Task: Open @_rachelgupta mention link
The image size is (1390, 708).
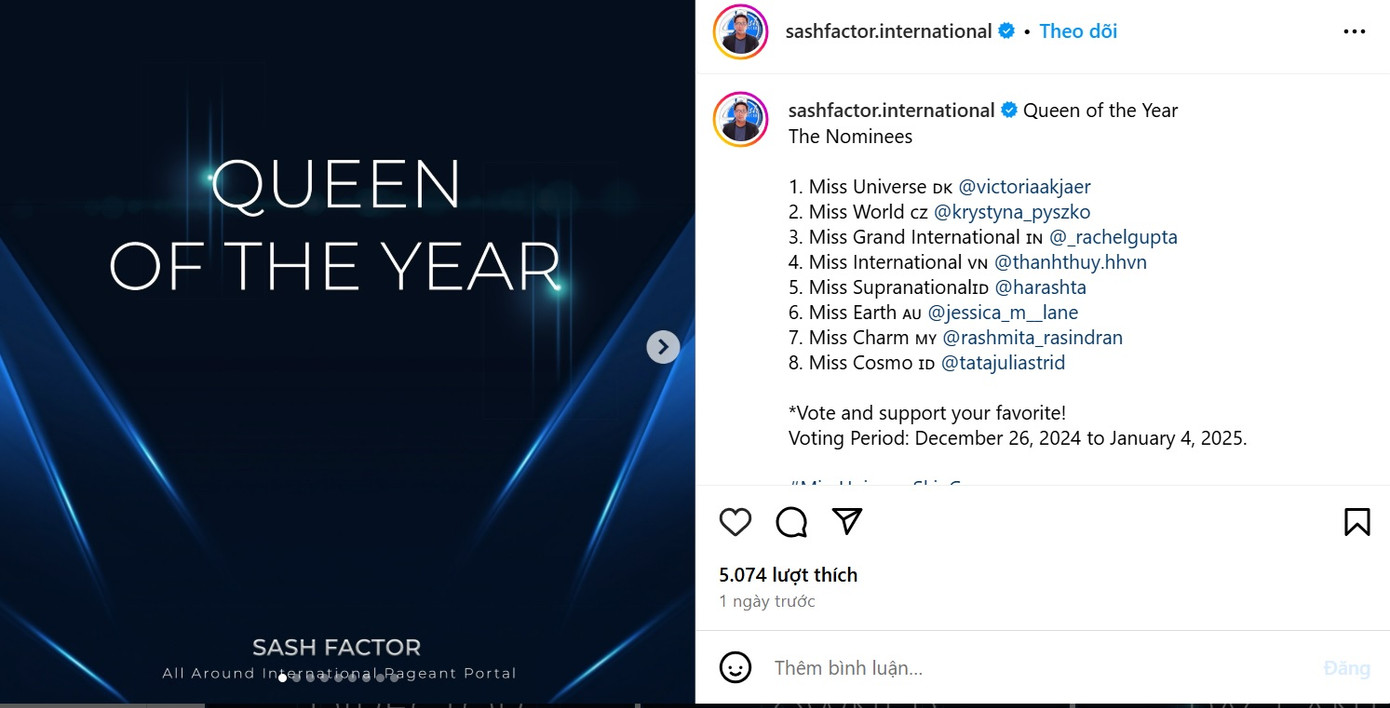Action: [x=1114, y=237]
